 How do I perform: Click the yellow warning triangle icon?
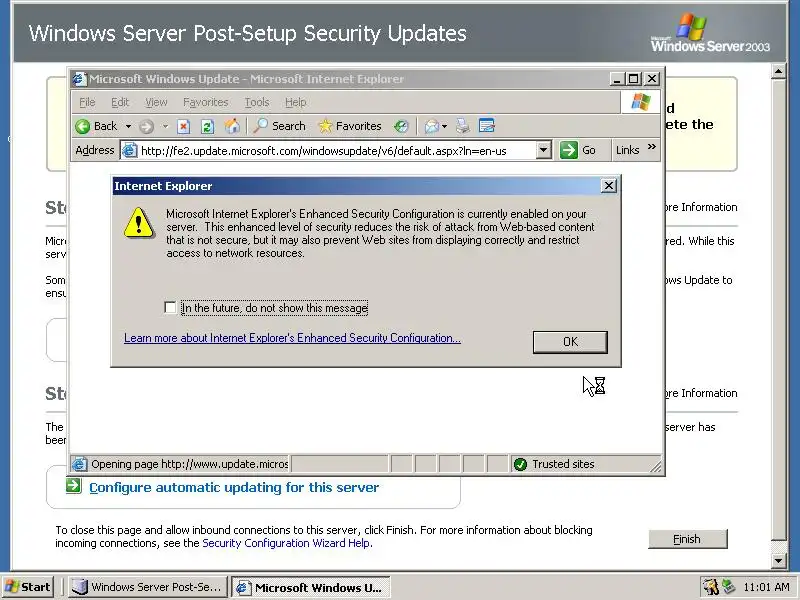click(x=138, y=223)
